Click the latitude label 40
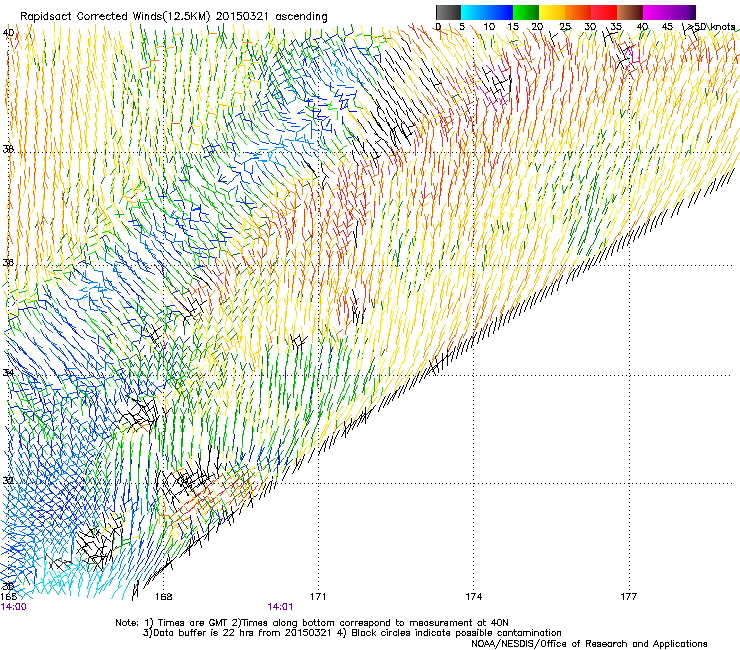The height and width of the screenshot is (650, 740). pos(8,33)
